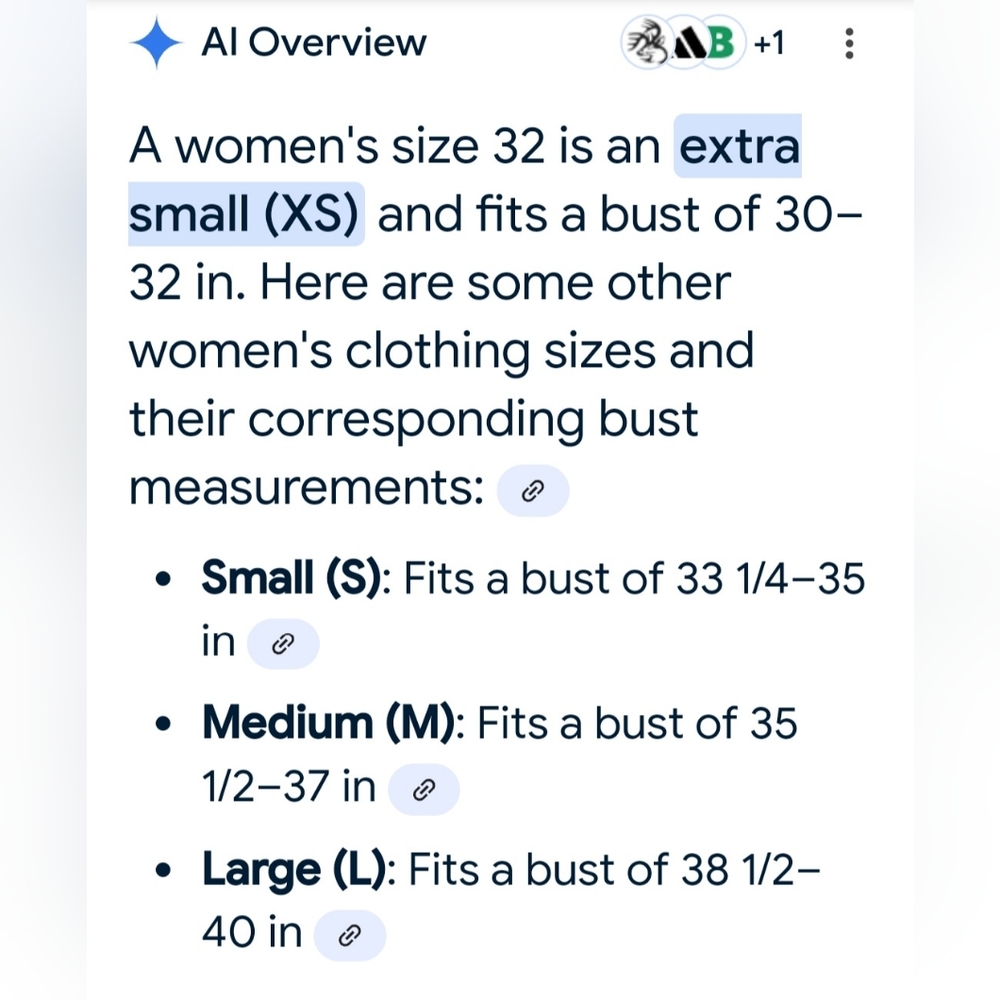Click the link chip after Small bust size
Screen dimensions: 1000x1000
coord(283,643)
